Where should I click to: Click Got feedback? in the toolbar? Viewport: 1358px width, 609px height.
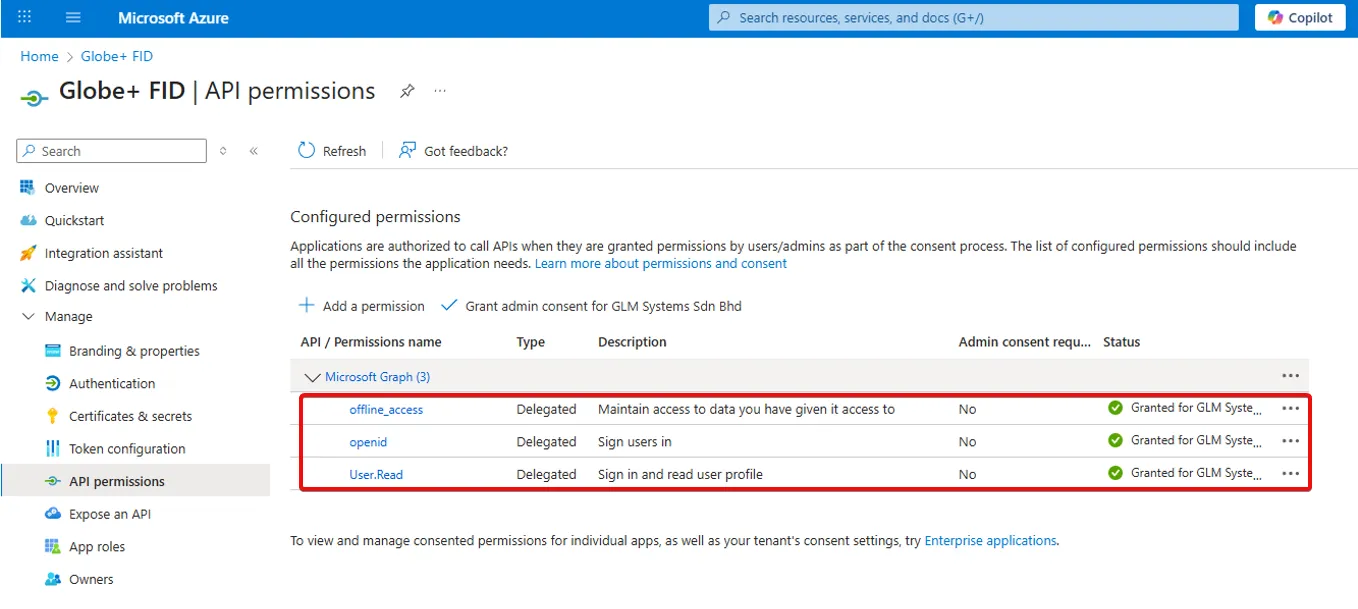click(454, 151)
